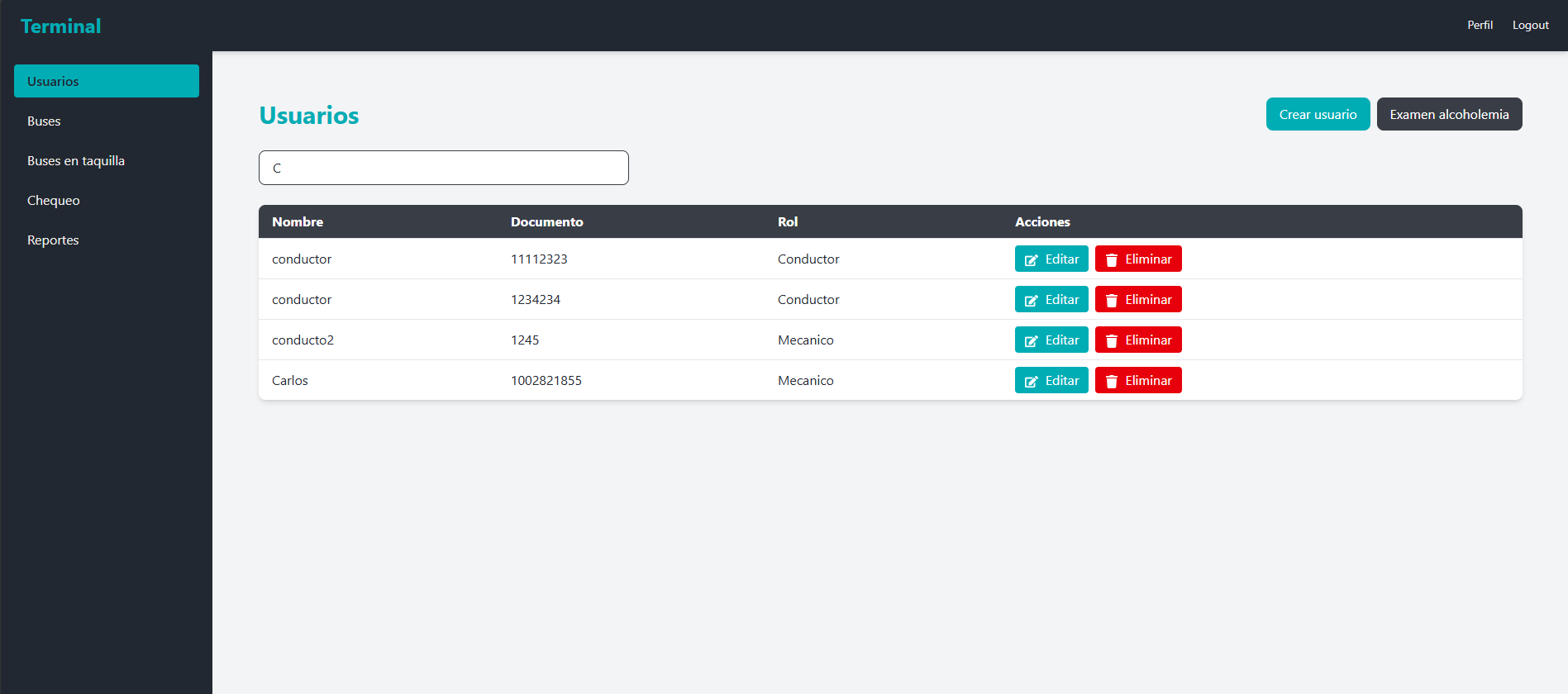The image size is (1568, 694).
Task: Click the pencil edit icon for Carlos
Action: click(1031, 381)
